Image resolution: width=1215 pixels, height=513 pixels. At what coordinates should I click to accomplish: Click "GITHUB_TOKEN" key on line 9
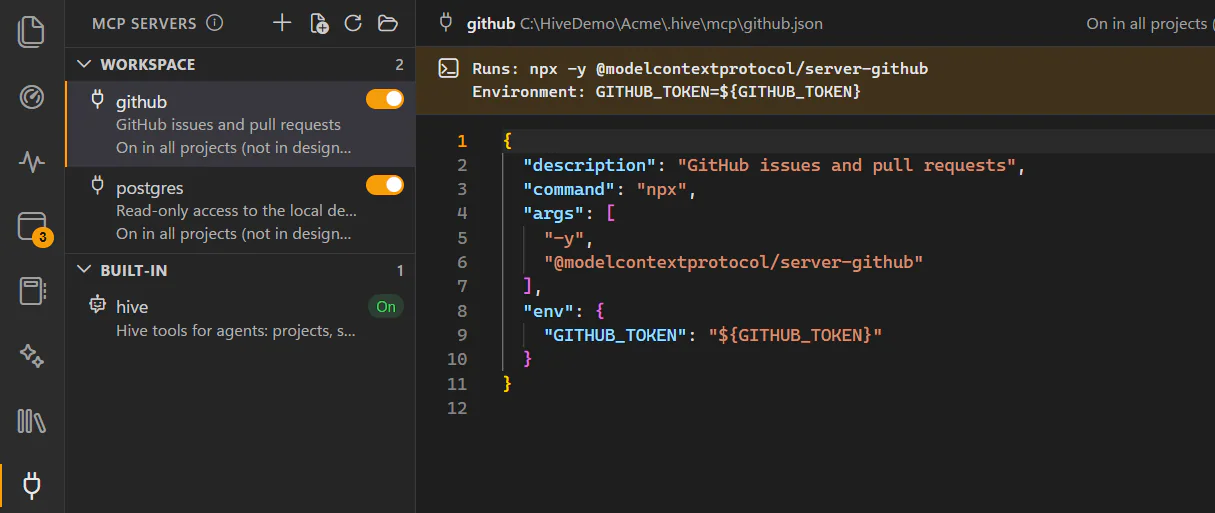click(x=615, y=335)
